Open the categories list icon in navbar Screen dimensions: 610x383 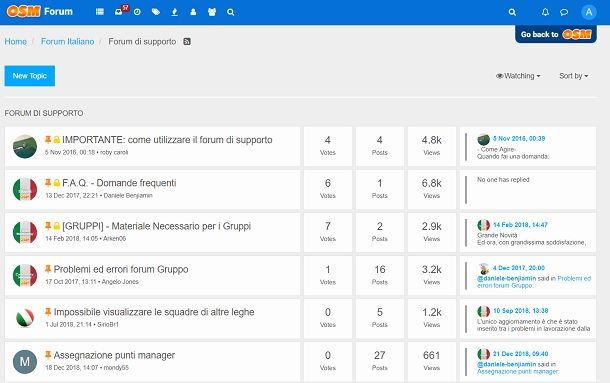tap(100, 12)
